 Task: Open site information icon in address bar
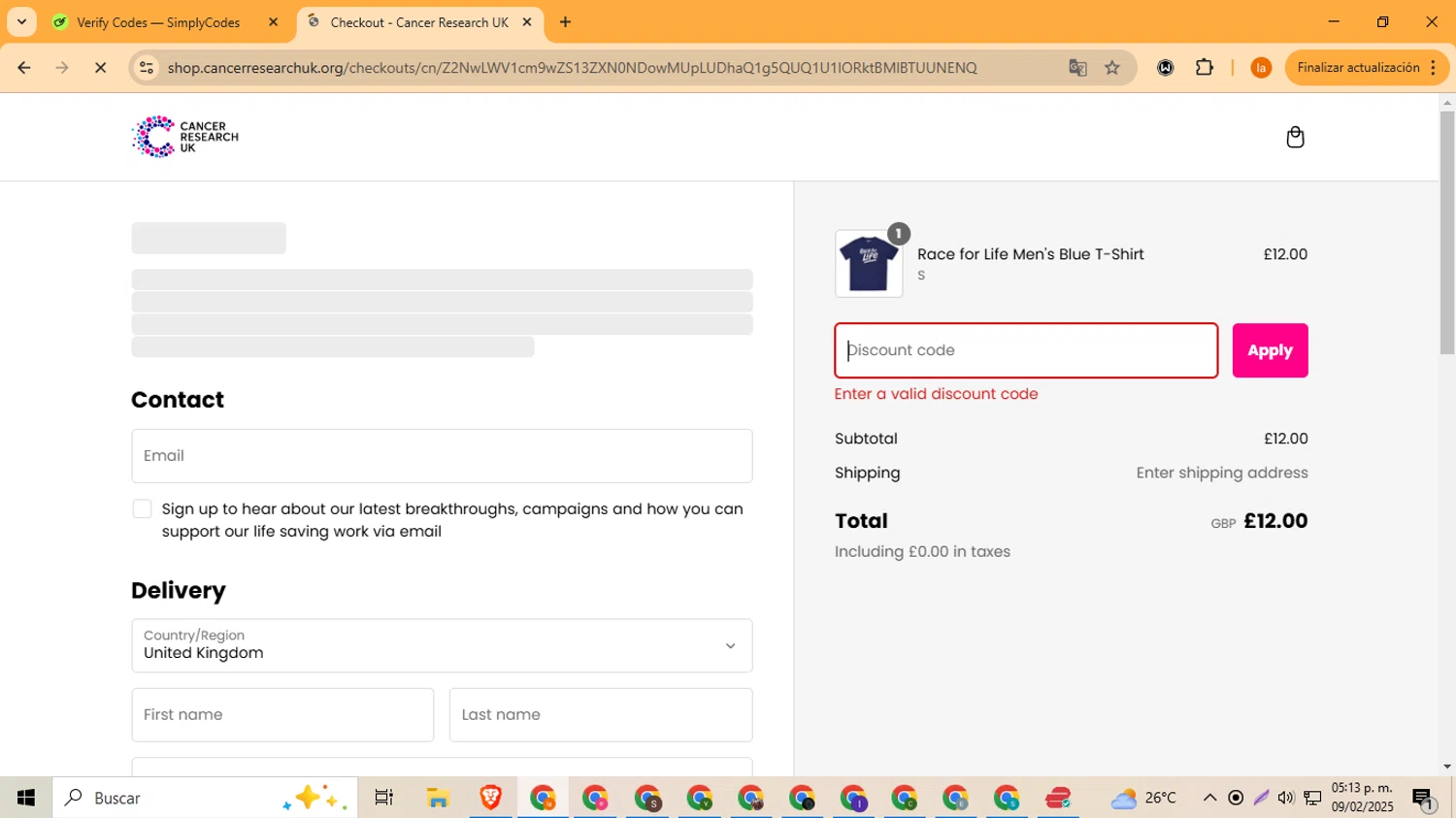pyautogui.click(x=147, y=68)
